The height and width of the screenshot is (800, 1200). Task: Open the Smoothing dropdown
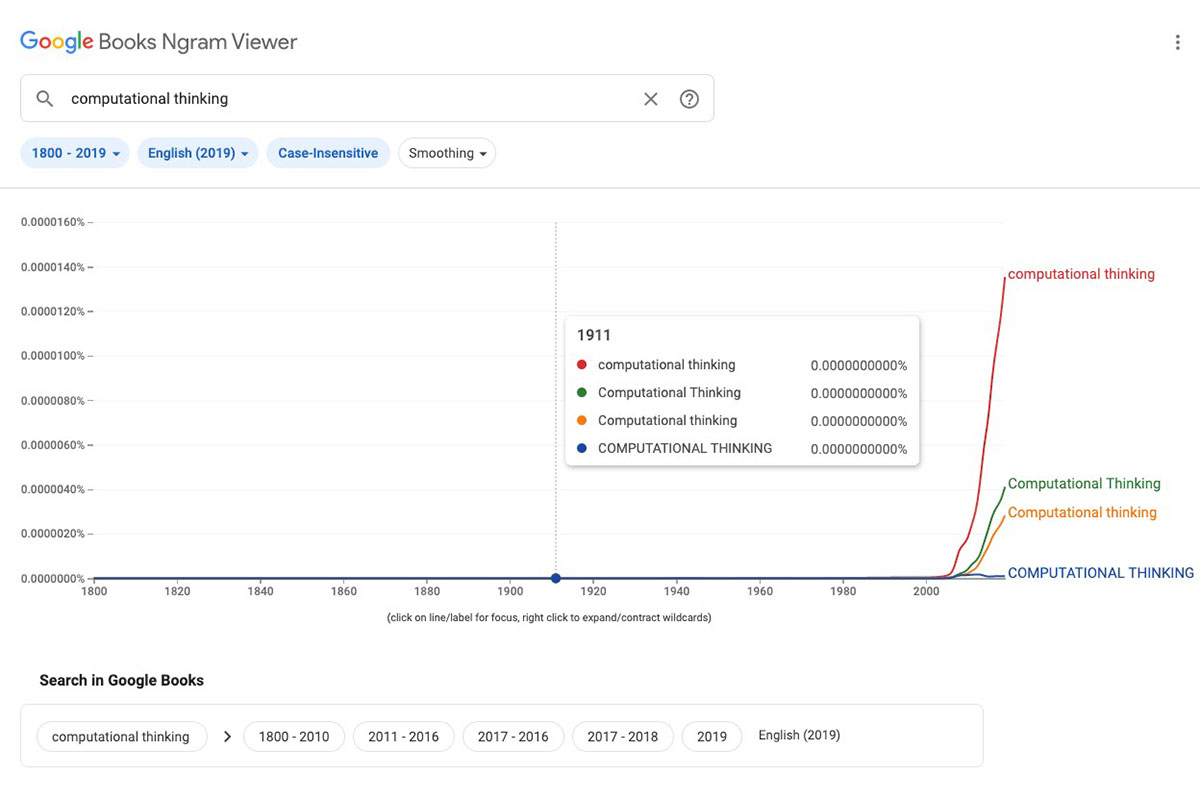point(447,153)
